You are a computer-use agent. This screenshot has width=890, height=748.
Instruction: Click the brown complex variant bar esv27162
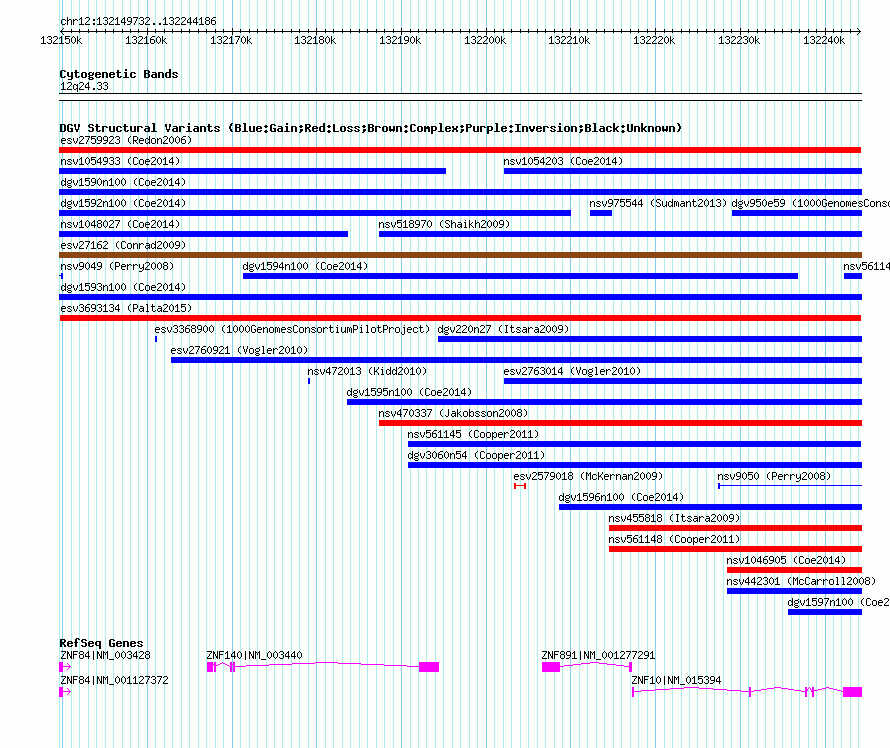pos(460,255)
